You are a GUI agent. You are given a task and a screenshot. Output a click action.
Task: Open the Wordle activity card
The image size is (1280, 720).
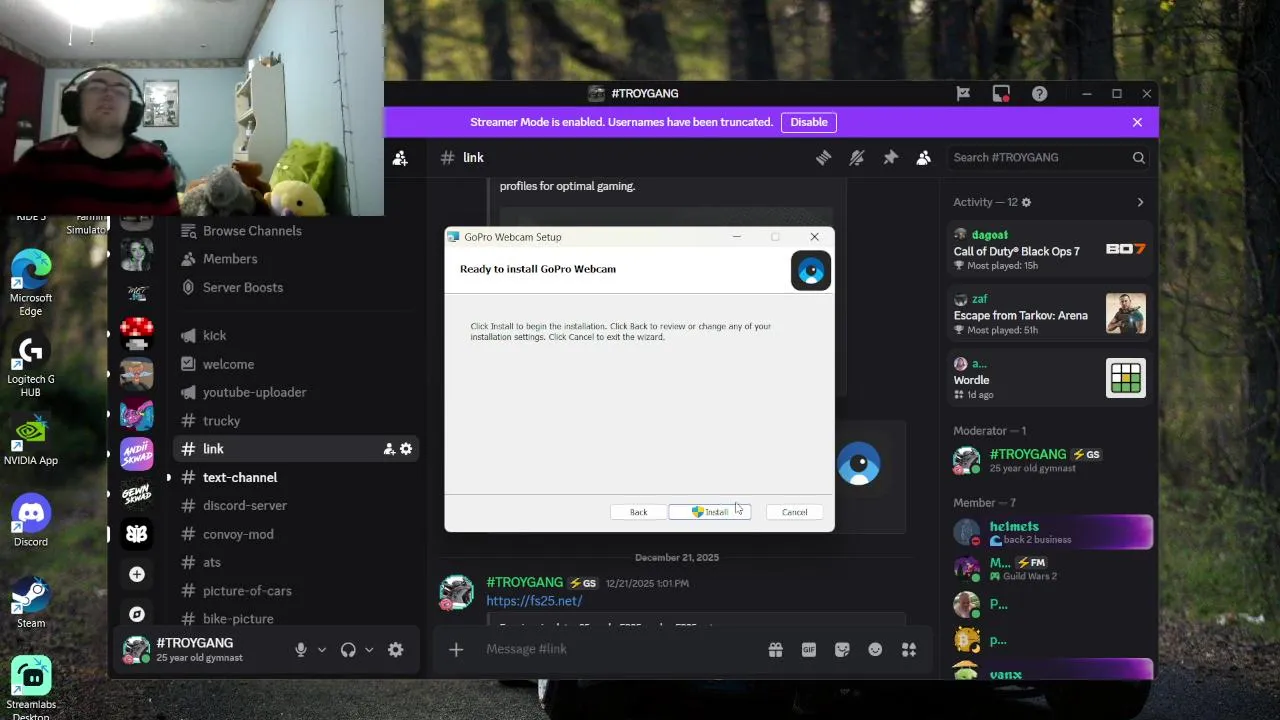point(1050,378)
